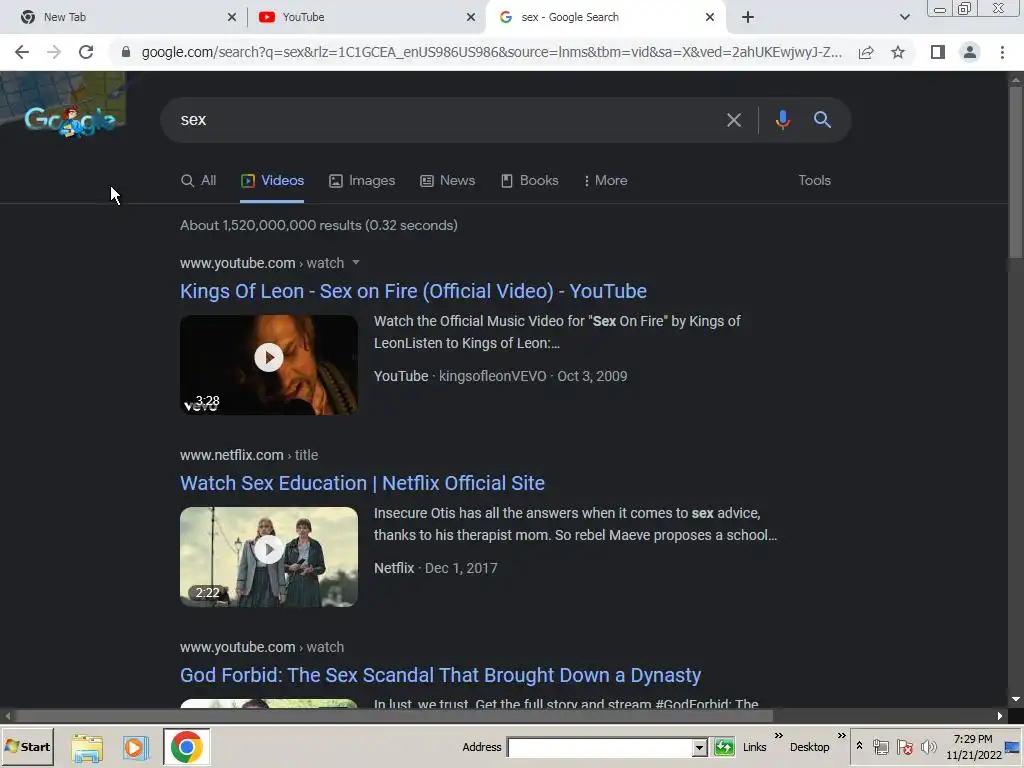Click the show desktop tray icon

[1013, 747]
